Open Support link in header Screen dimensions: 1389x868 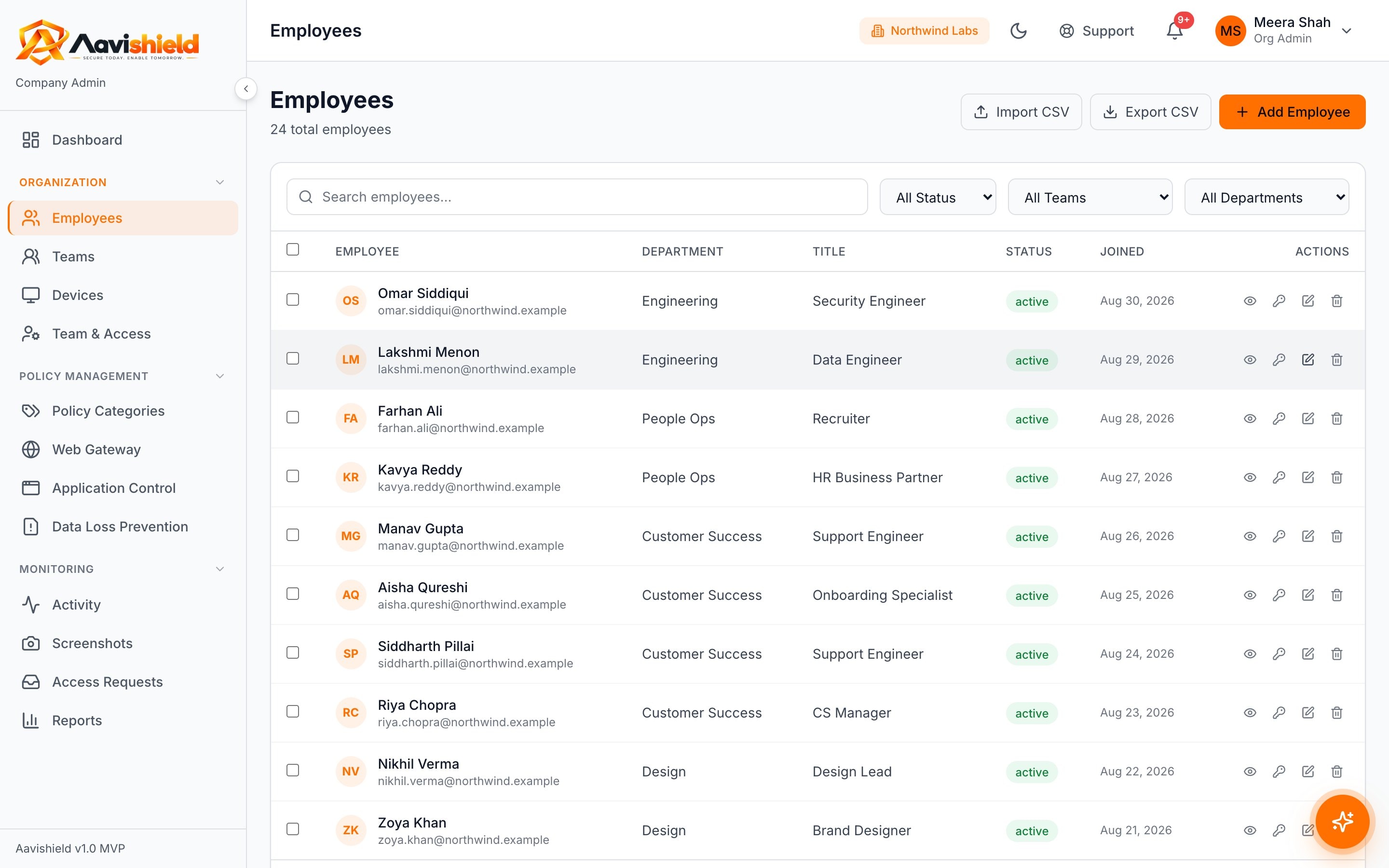tap(1096, 31)
